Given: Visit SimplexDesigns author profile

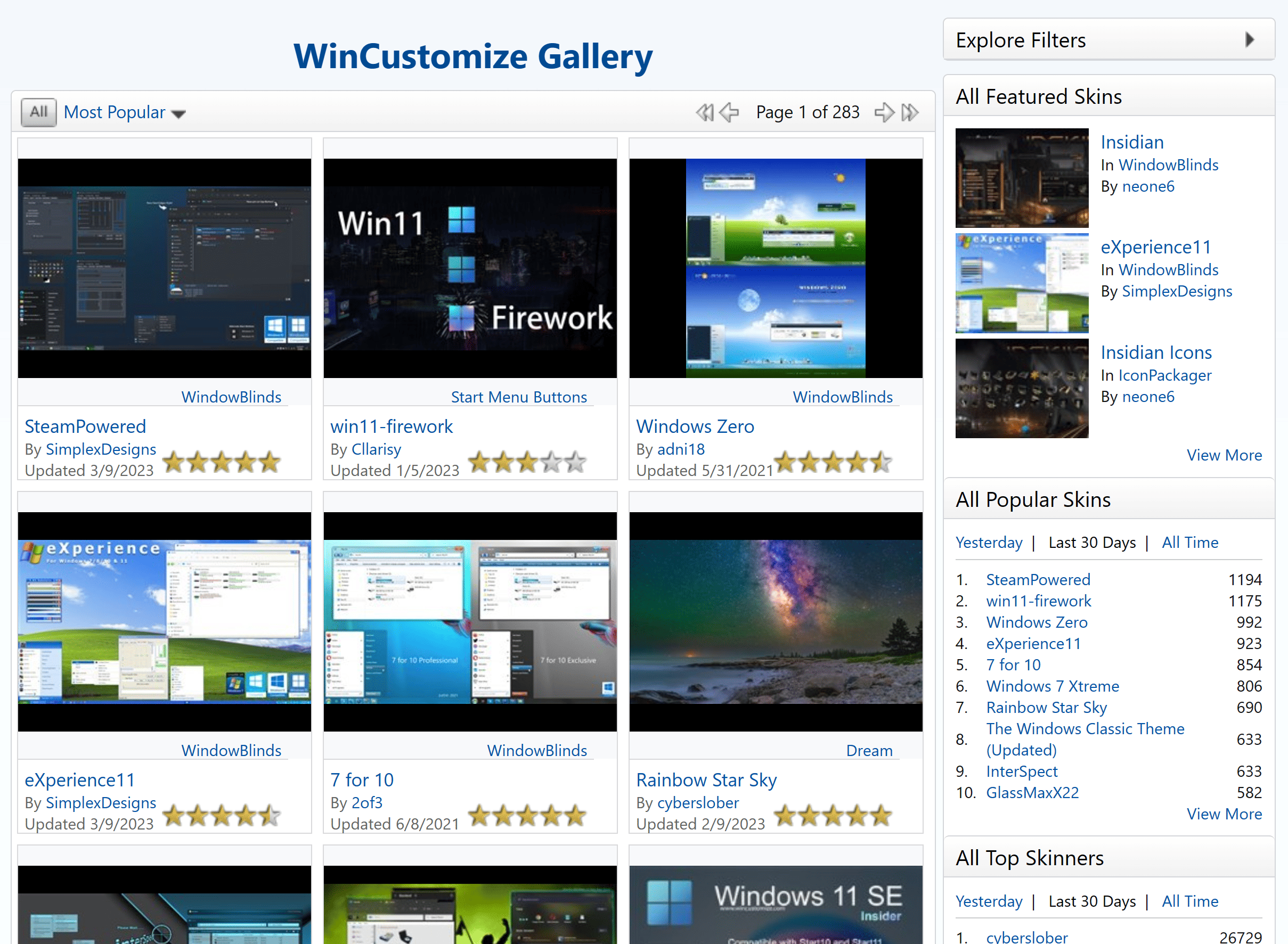Looking at the screenshot, I should pyautogui.click(x=101, y=450).
